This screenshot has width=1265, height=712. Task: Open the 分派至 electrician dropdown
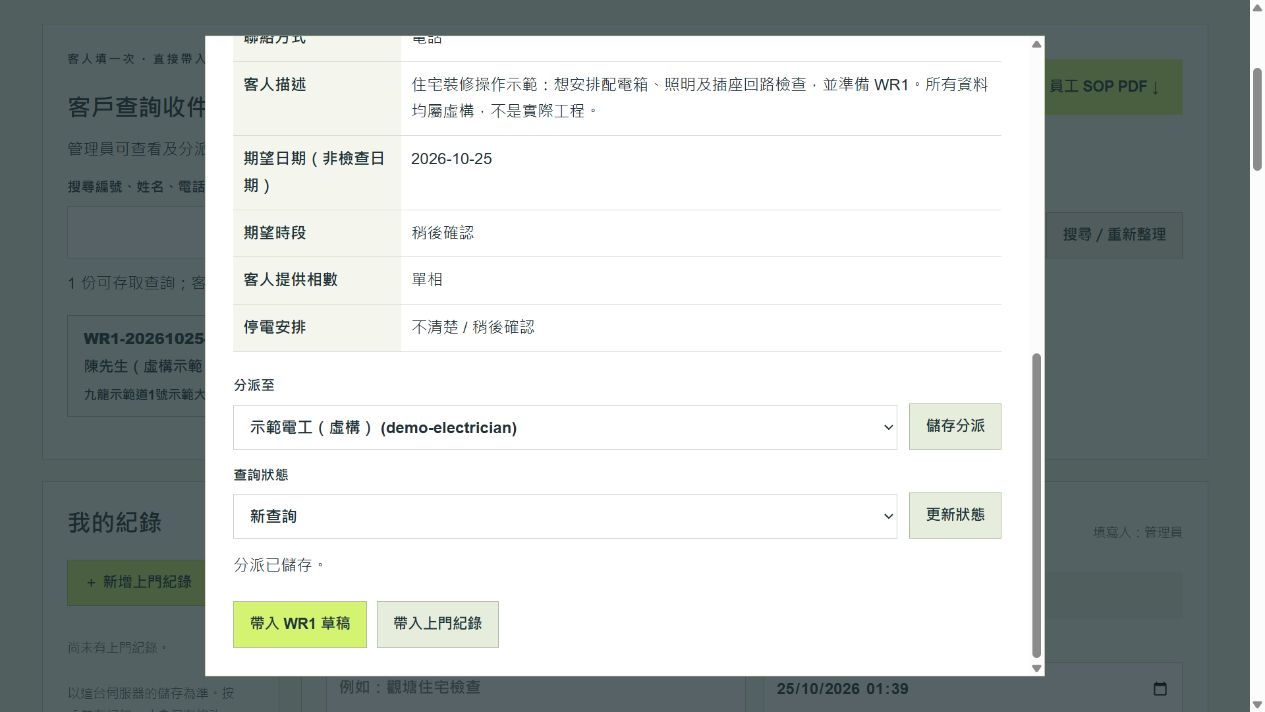coord(565,427)
